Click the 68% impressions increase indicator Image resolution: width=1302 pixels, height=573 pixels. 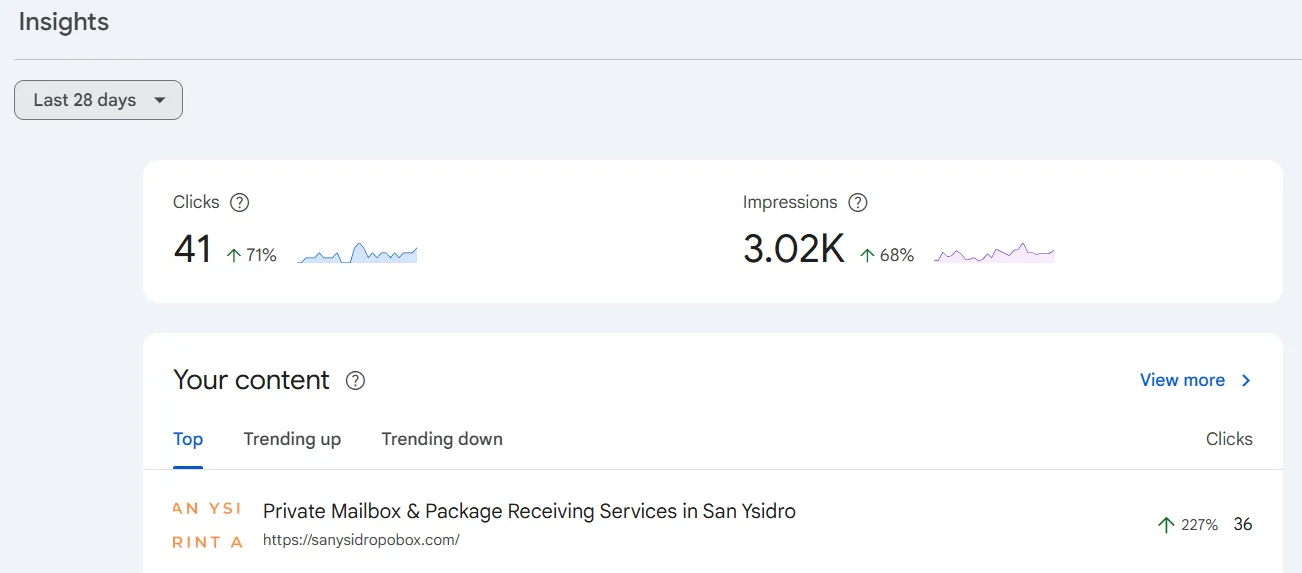pyautogui.click(x=887, y=255)
